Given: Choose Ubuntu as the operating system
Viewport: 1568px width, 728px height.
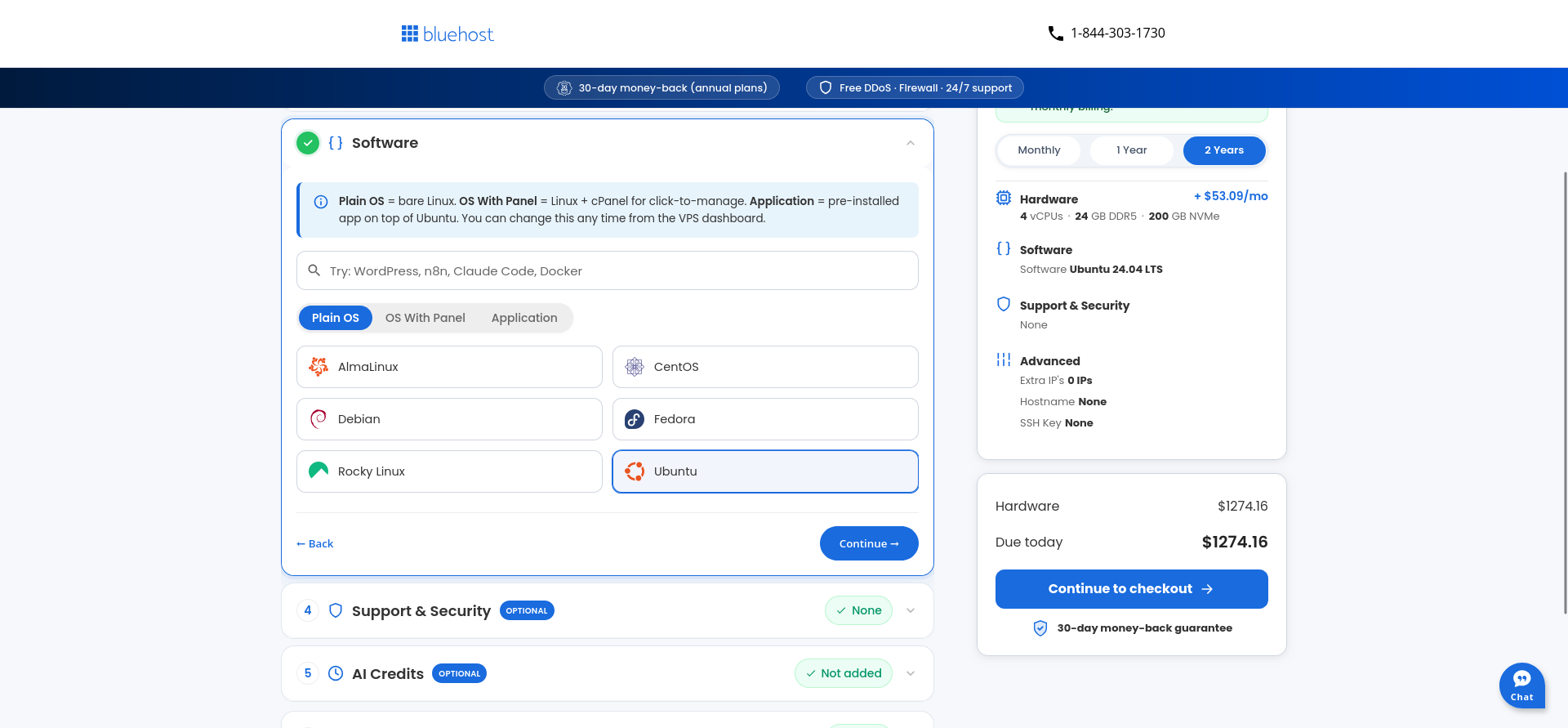Looking at the screenshot, I should pyautogui.click(x=765, y=471).
